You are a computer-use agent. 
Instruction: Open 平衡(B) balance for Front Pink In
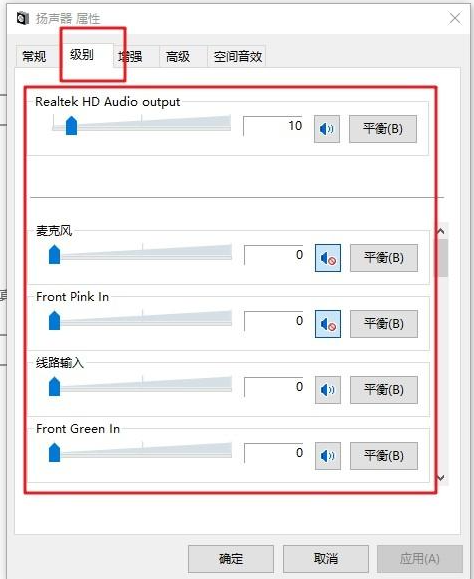coord(384,324)
